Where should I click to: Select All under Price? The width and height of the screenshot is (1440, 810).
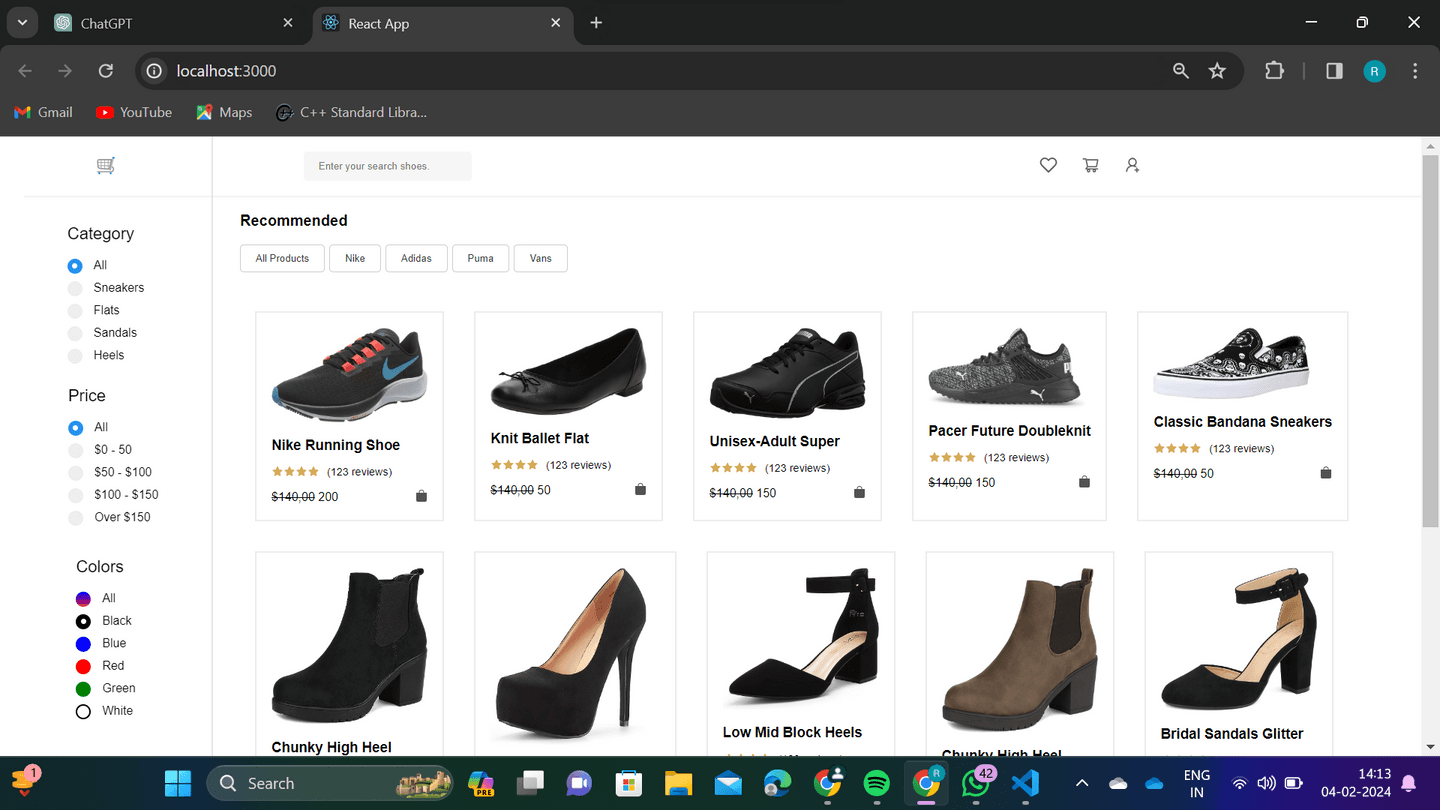tap(75, 428)
